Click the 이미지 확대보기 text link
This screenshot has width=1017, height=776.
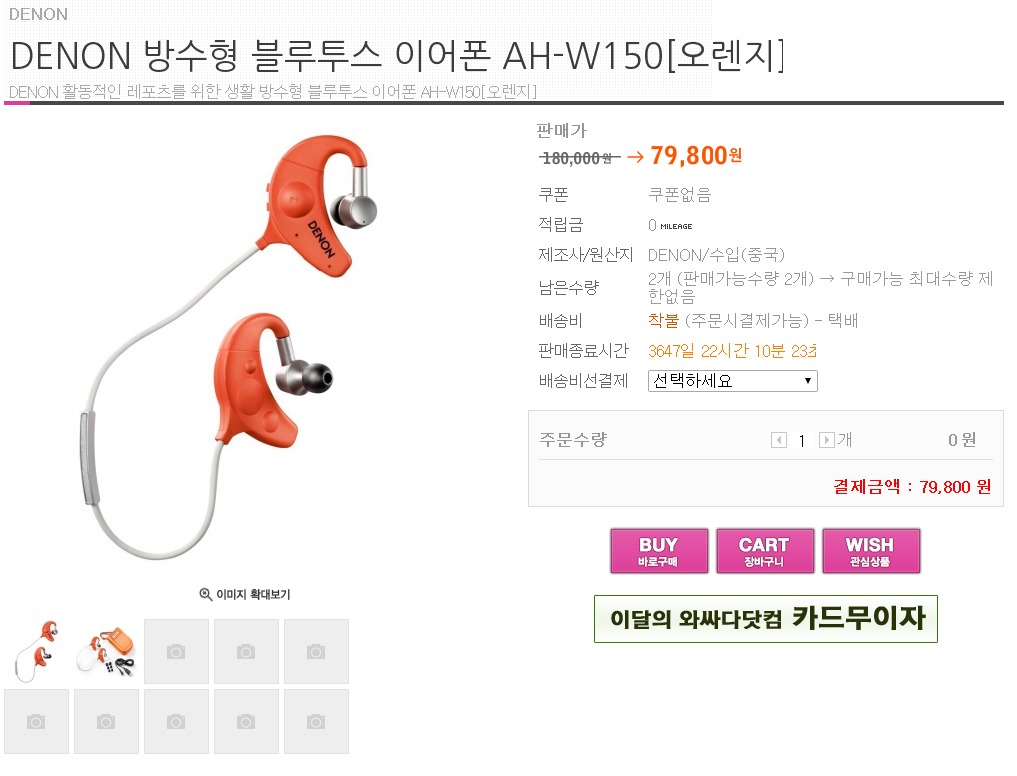[x=253, y=594]
